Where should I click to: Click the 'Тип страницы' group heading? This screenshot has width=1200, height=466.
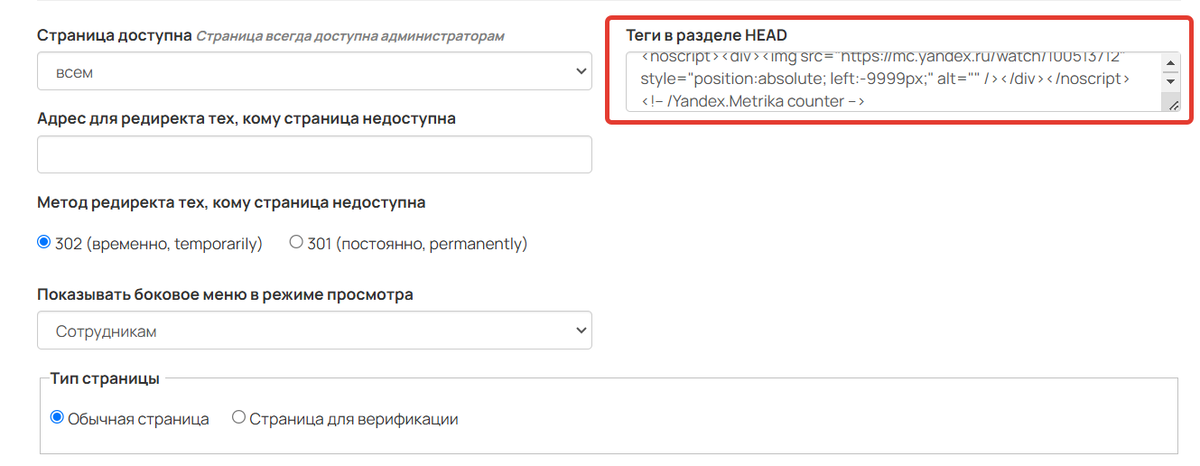click(x=104, y=378)
